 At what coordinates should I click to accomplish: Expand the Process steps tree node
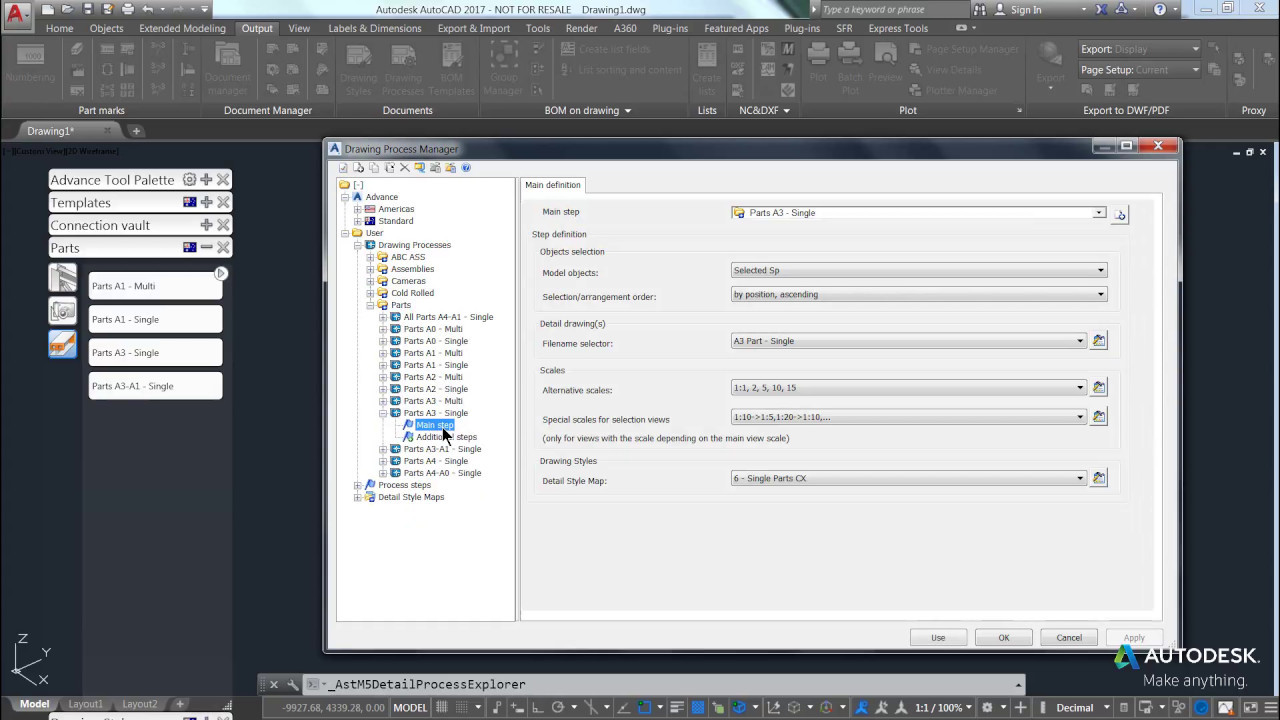[358, 485]
